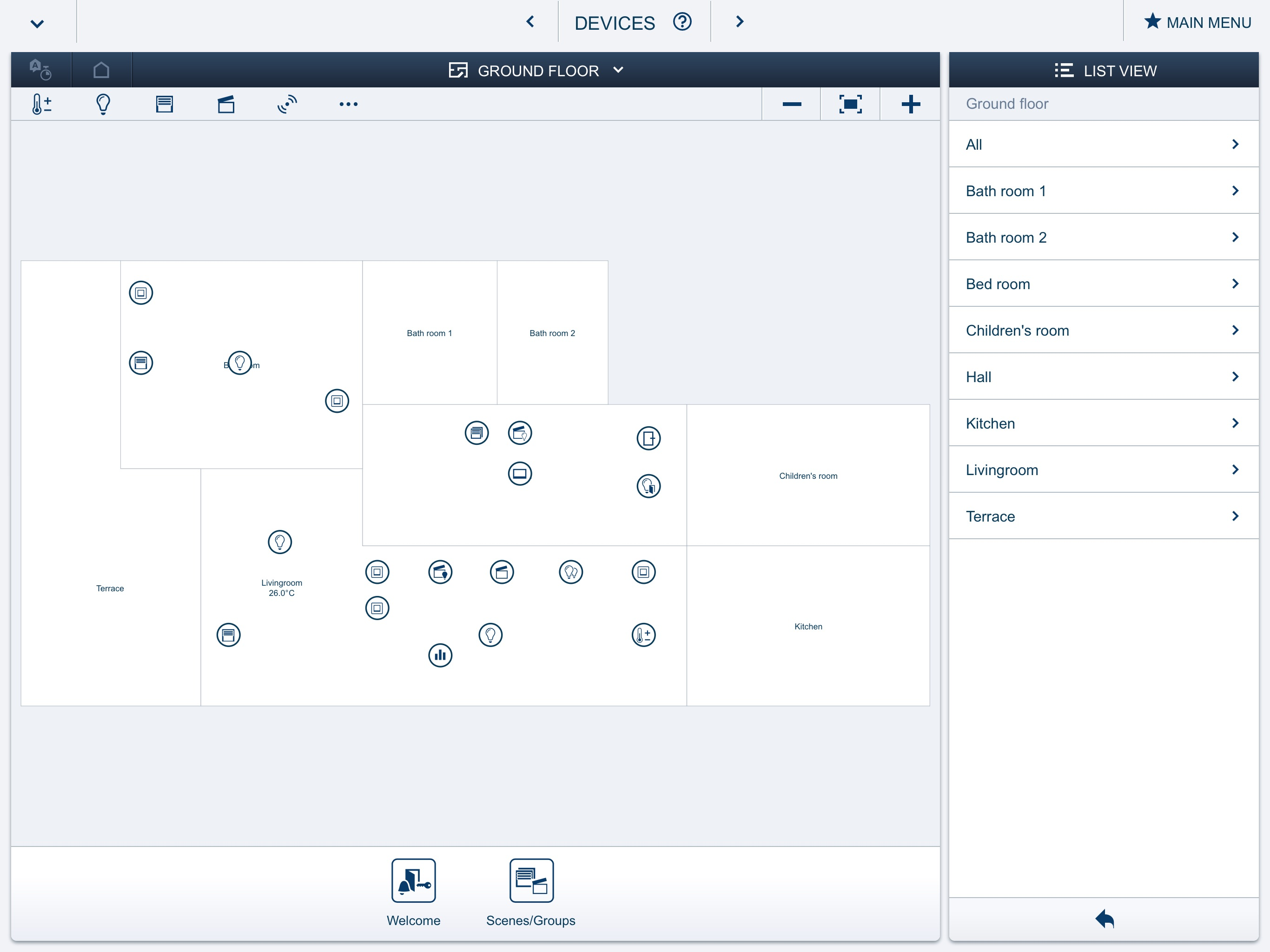Open the light bulb over Bed room label
The image size is (1270, 952).
click(x=240, y=363)
